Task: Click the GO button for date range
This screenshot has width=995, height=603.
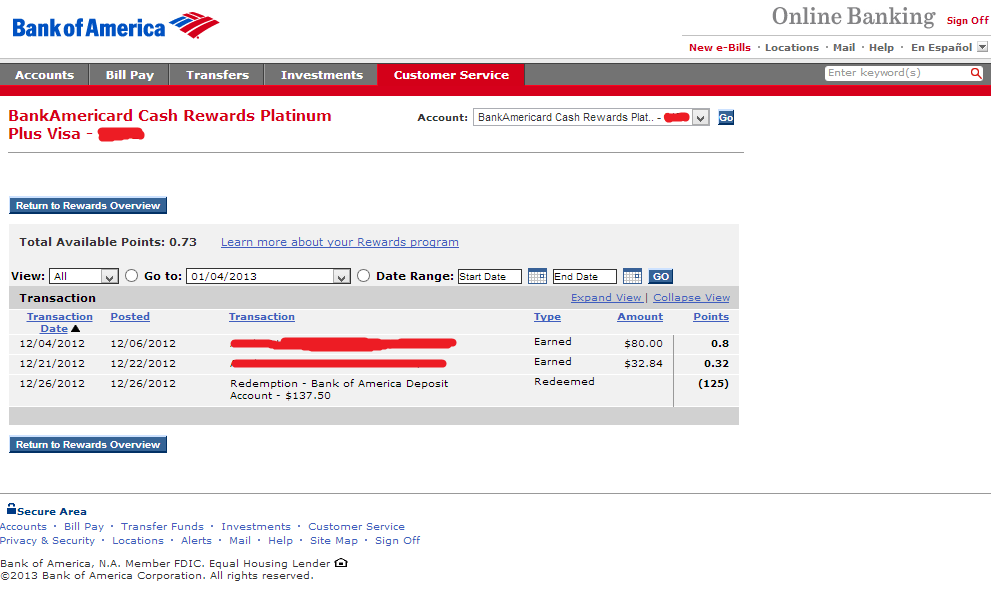Action: (x=661, y=276)
